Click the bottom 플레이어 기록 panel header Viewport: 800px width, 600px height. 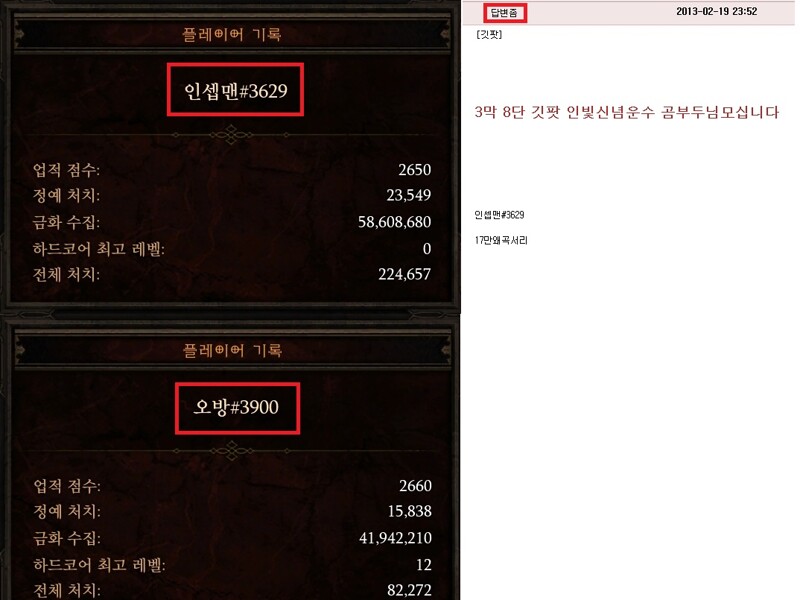pyautogui.click(x=232, y=351)
